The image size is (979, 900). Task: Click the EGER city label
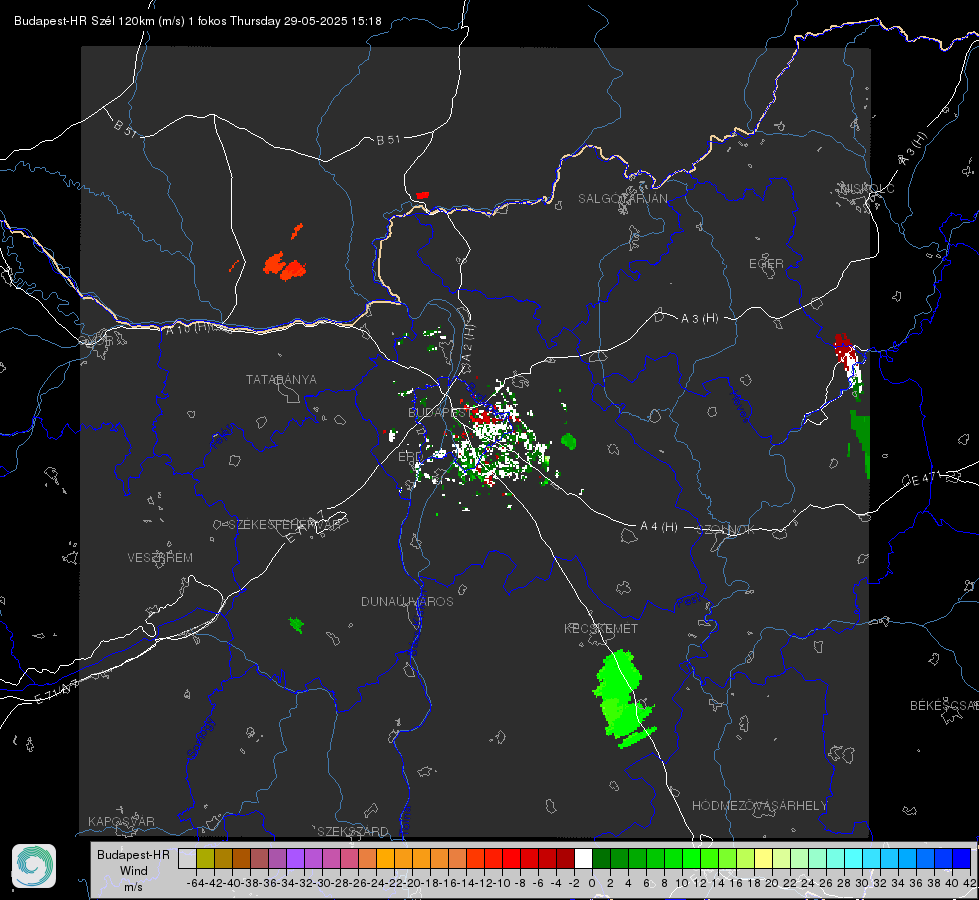pyautogui.click(x=766, y=264)
